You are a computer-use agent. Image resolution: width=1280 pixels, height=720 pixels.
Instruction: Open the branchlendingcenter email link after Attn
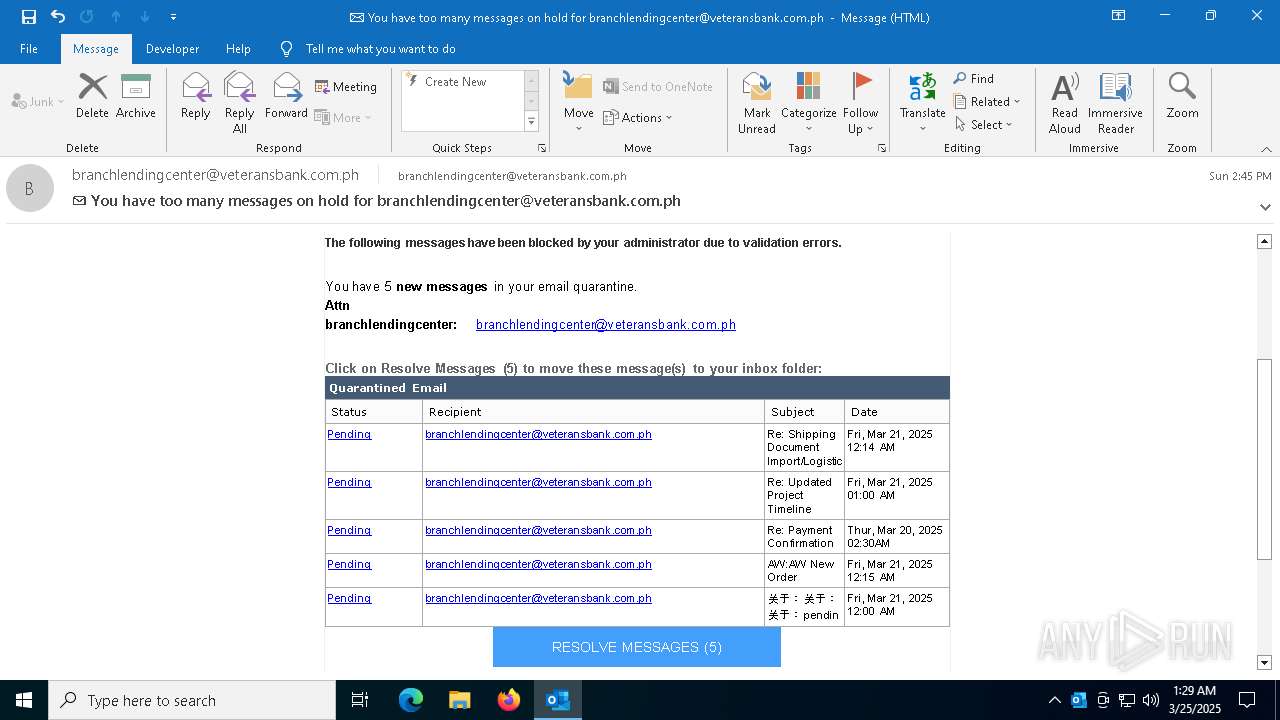606,325
